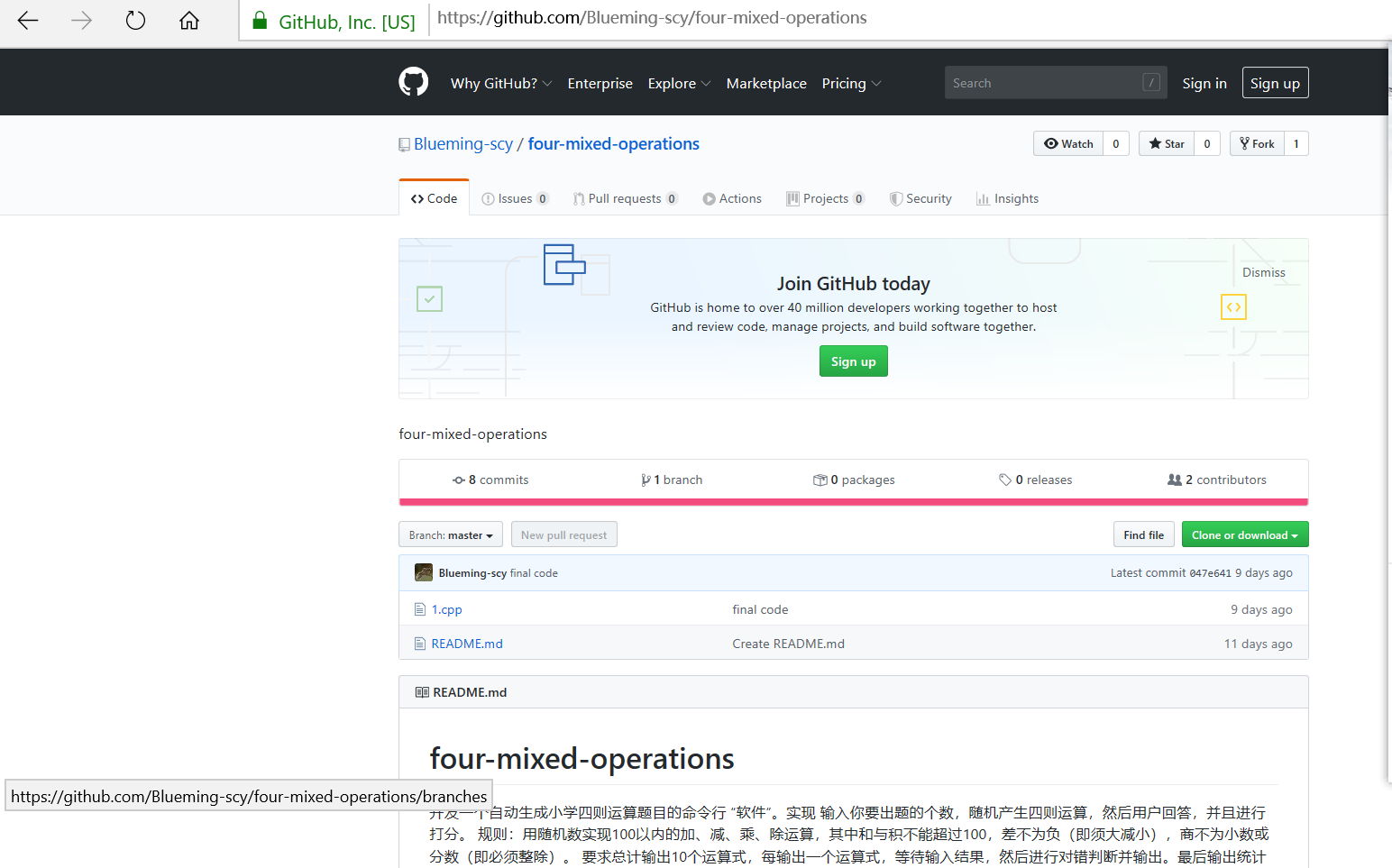View the Insights tab
This screenshot has height=868, width=1392.
pos(1007,198)
